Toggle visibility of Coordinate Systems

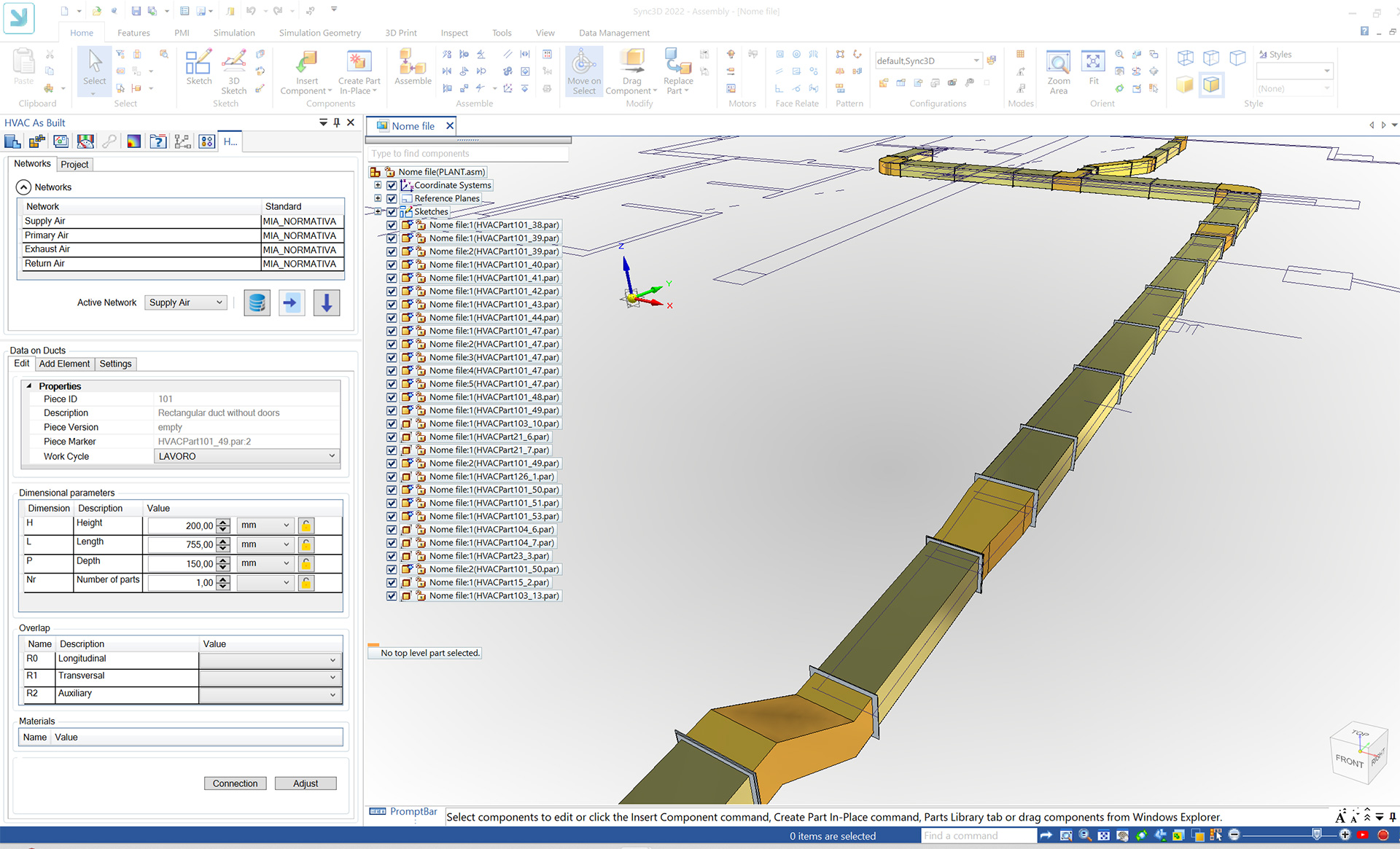(392, 185)
